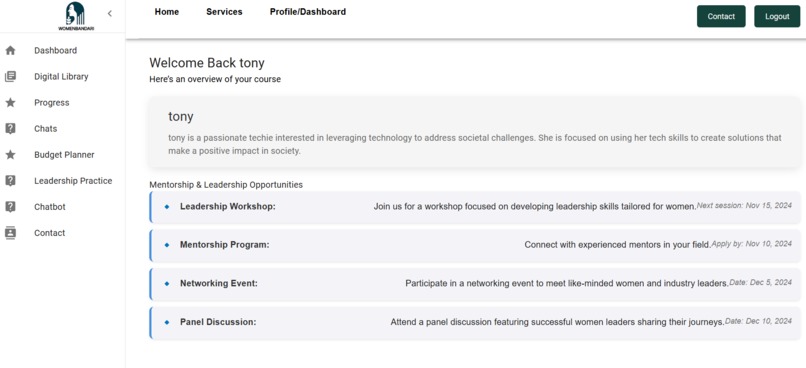Open Services in top navigation
Screen dimensions: 806x368
coord(224,12)
